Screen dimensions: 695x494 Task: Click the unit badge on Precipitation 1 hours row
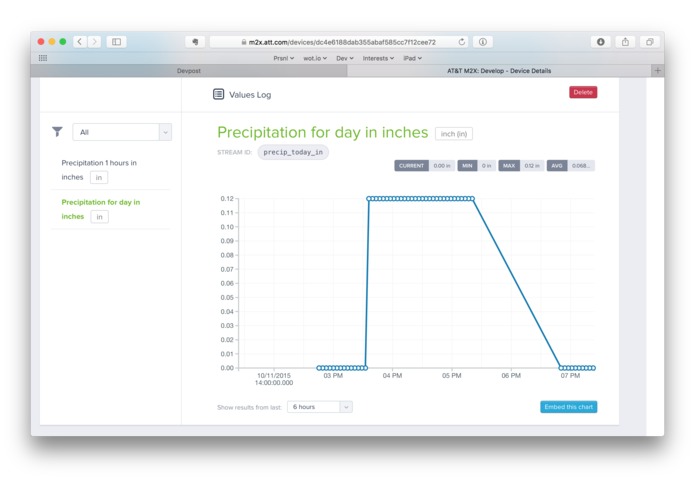99,178
